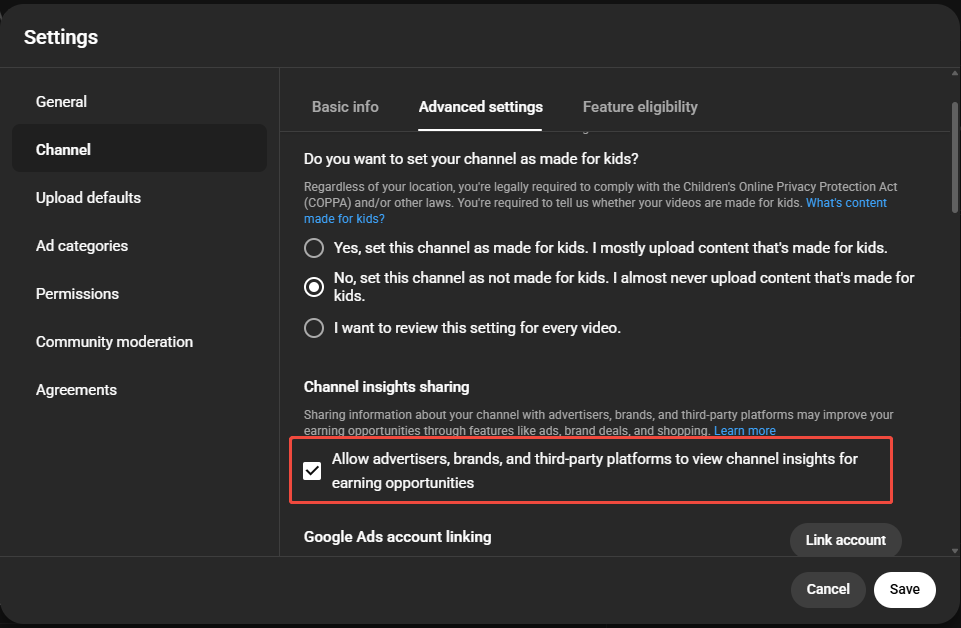The height and width of the screenshot is (628, 961).
Task: Open the Permissions settings section
Action: [x=77, y=293]
